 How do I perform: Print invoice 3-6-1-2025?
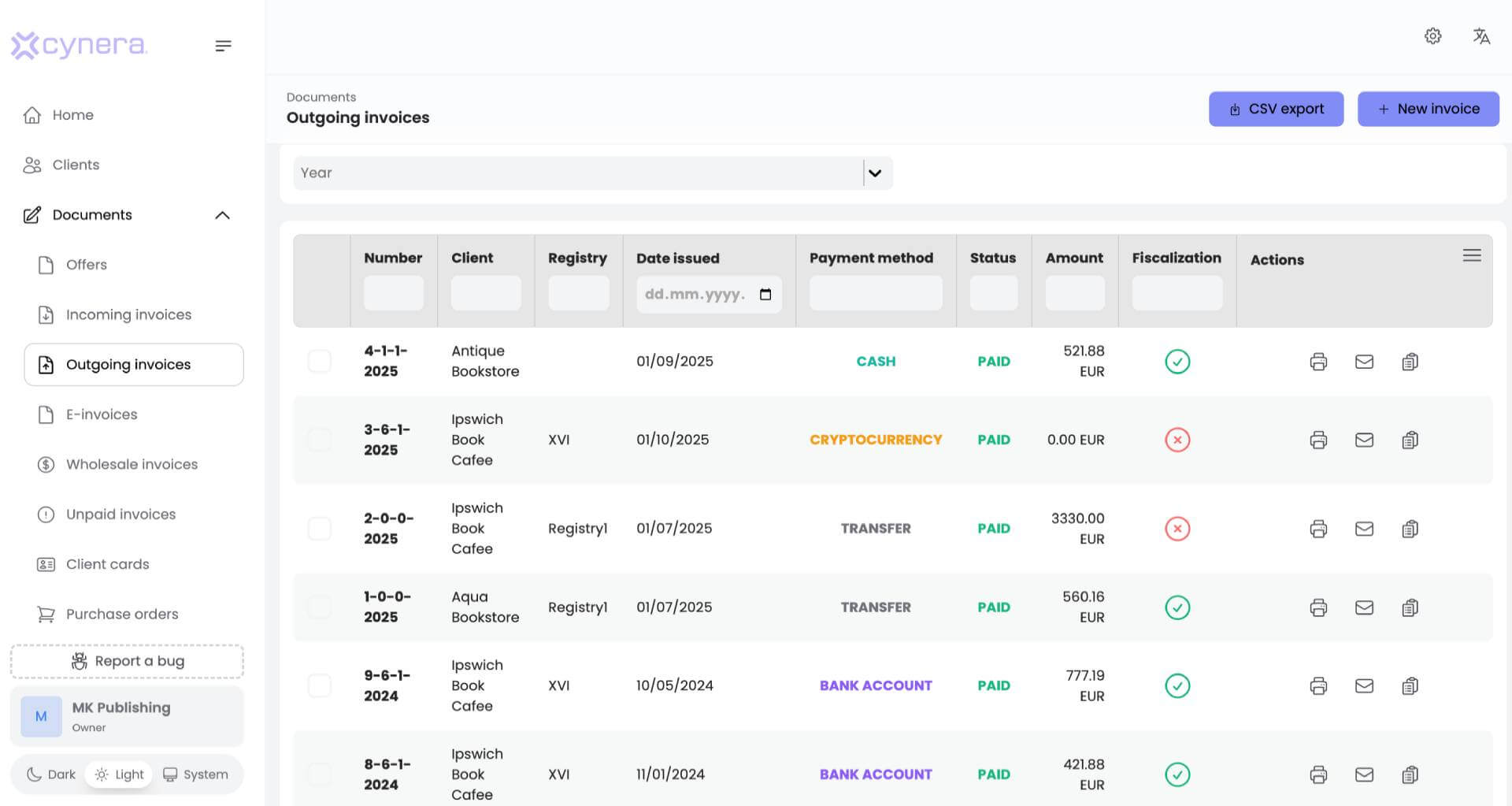pyautogui.click(x=1318, y=440)
